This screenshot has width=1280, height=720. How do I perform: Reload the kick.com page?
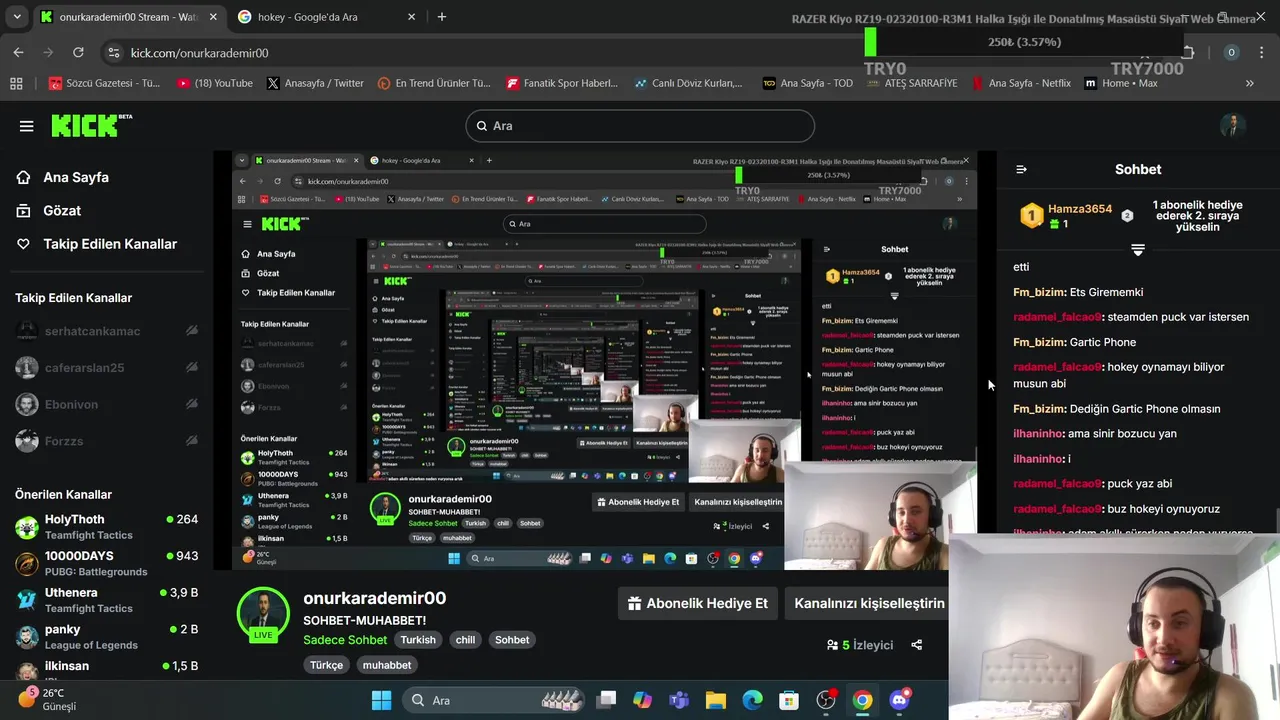point(78,52)
